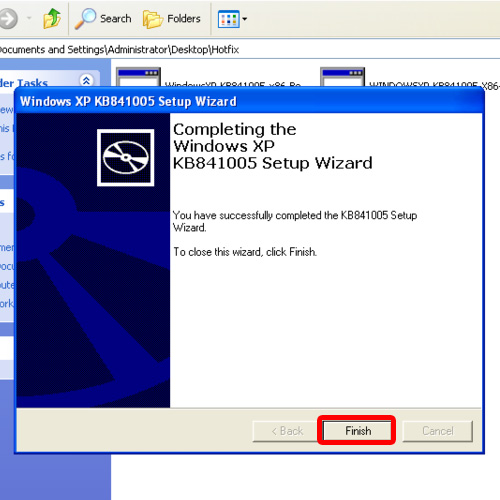Open the Views dropdown arrow

pyautogui.click(x=245, y=19)
